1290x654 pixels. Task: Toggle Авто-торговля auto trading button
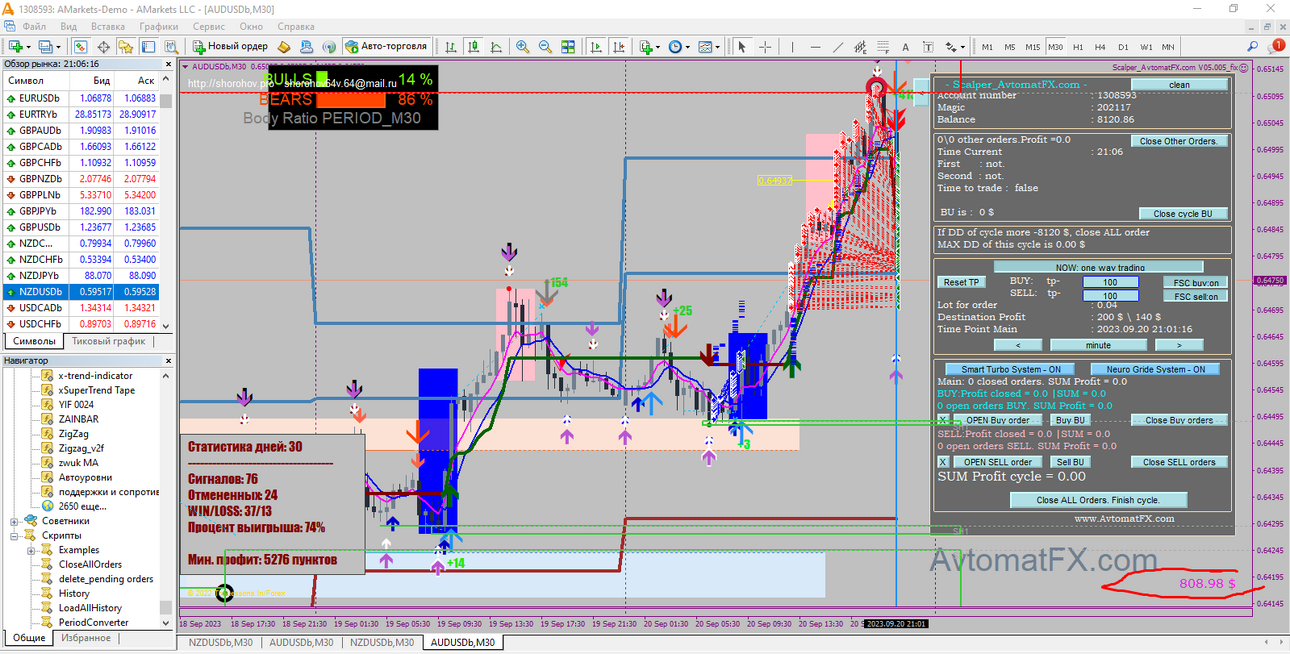click(x=387, y=46)
